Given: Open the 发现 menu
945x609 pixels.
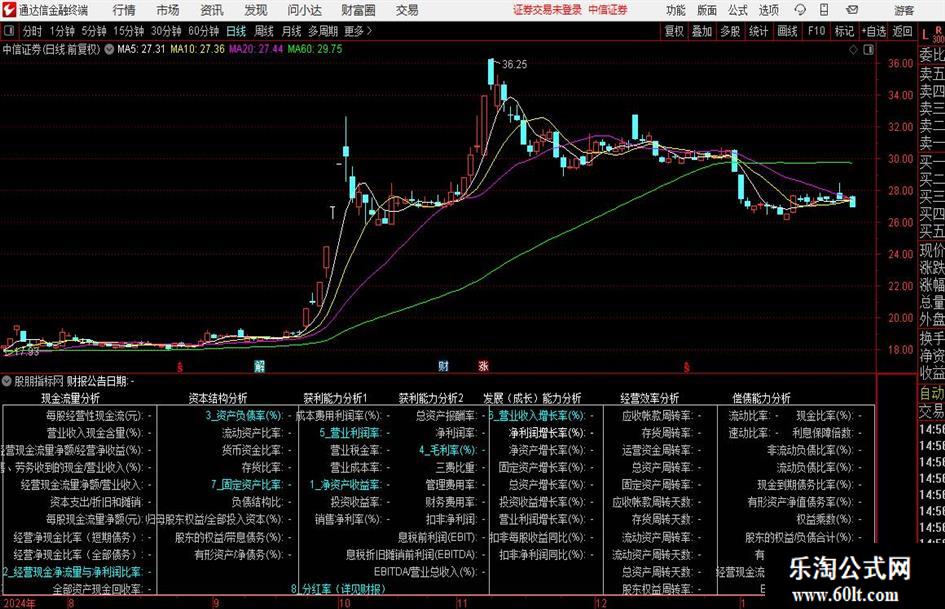Looking at the screenshot, I should [x=256, y=10].
